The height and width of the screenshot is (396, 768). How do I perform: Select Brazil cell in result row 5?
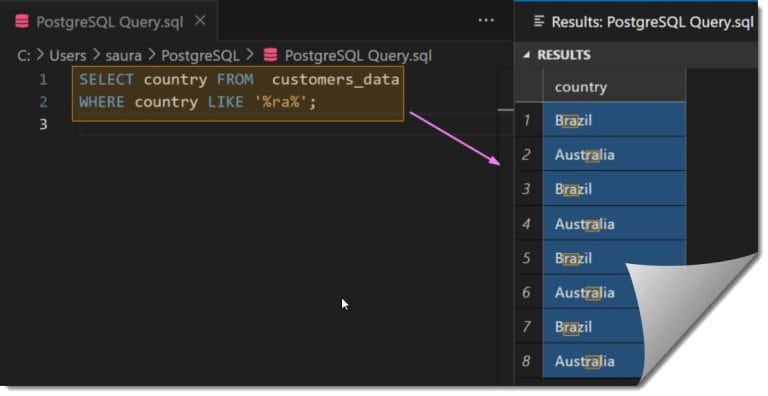614,258
